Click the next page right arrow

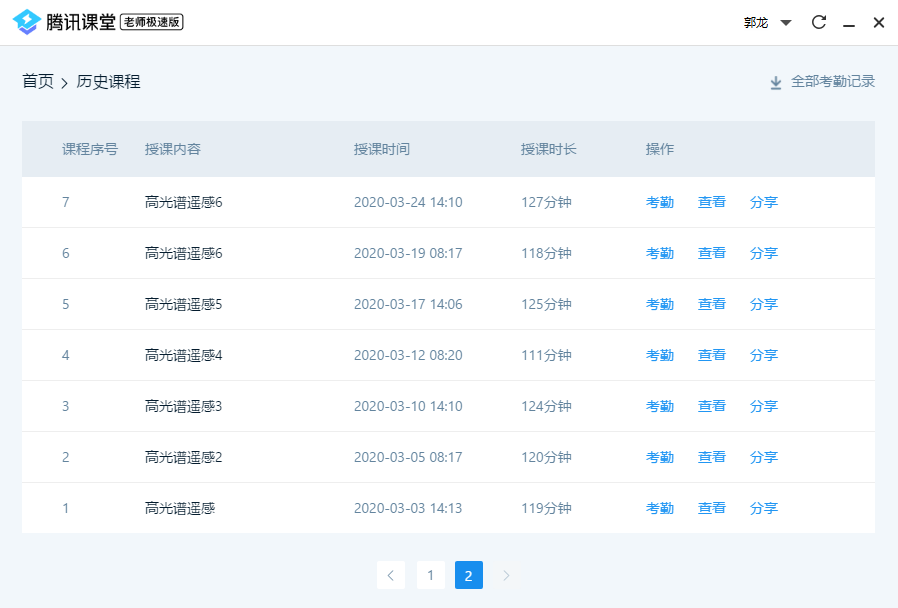(506, 575)
